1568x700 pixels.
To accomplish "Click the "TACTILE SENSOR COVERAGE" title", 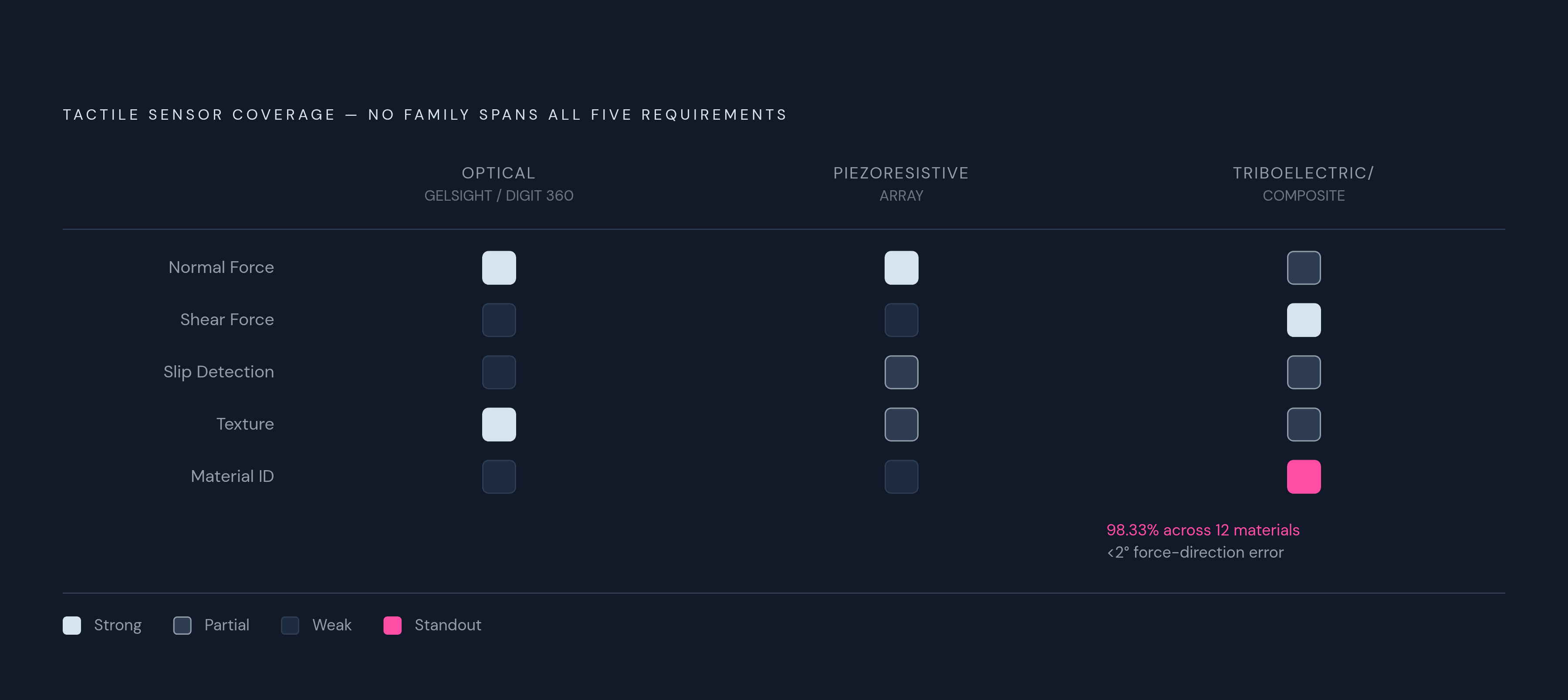I will (x=199, y=115).
